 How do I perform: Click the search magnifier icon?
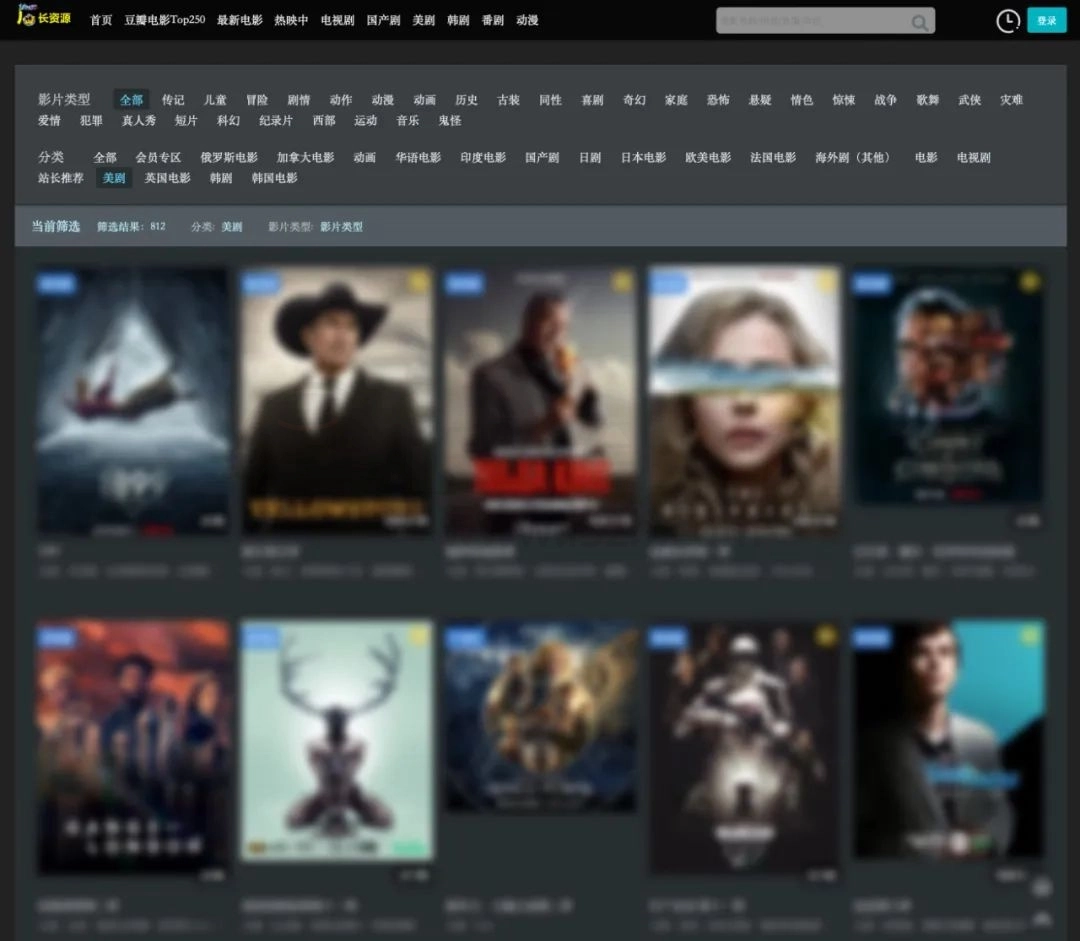click(919, 22)
